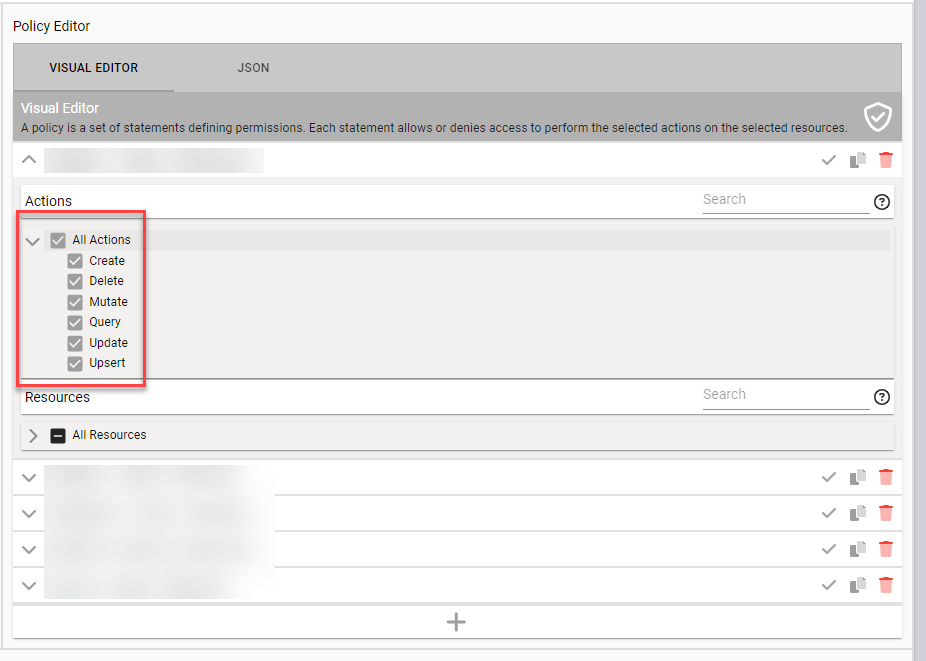
Task: Select the Visual Editor tab
Action: pyautogui.click(x=94, y=68)
